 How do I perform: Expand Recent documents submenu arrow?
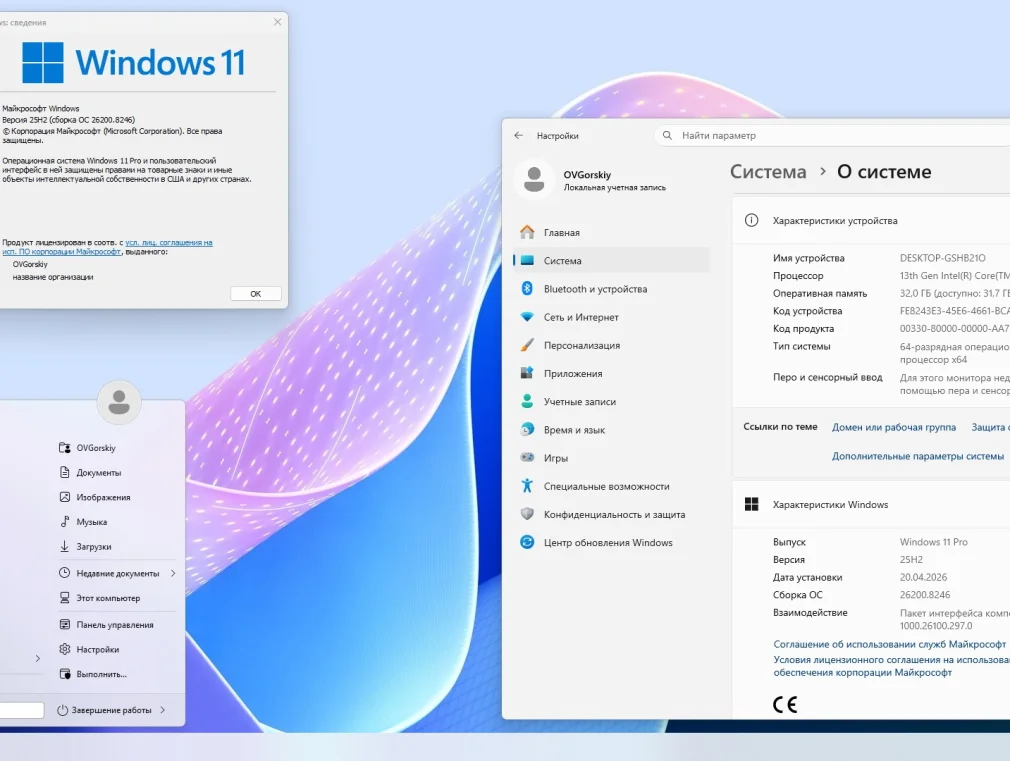pyautogui.click(x=173, y=573)
